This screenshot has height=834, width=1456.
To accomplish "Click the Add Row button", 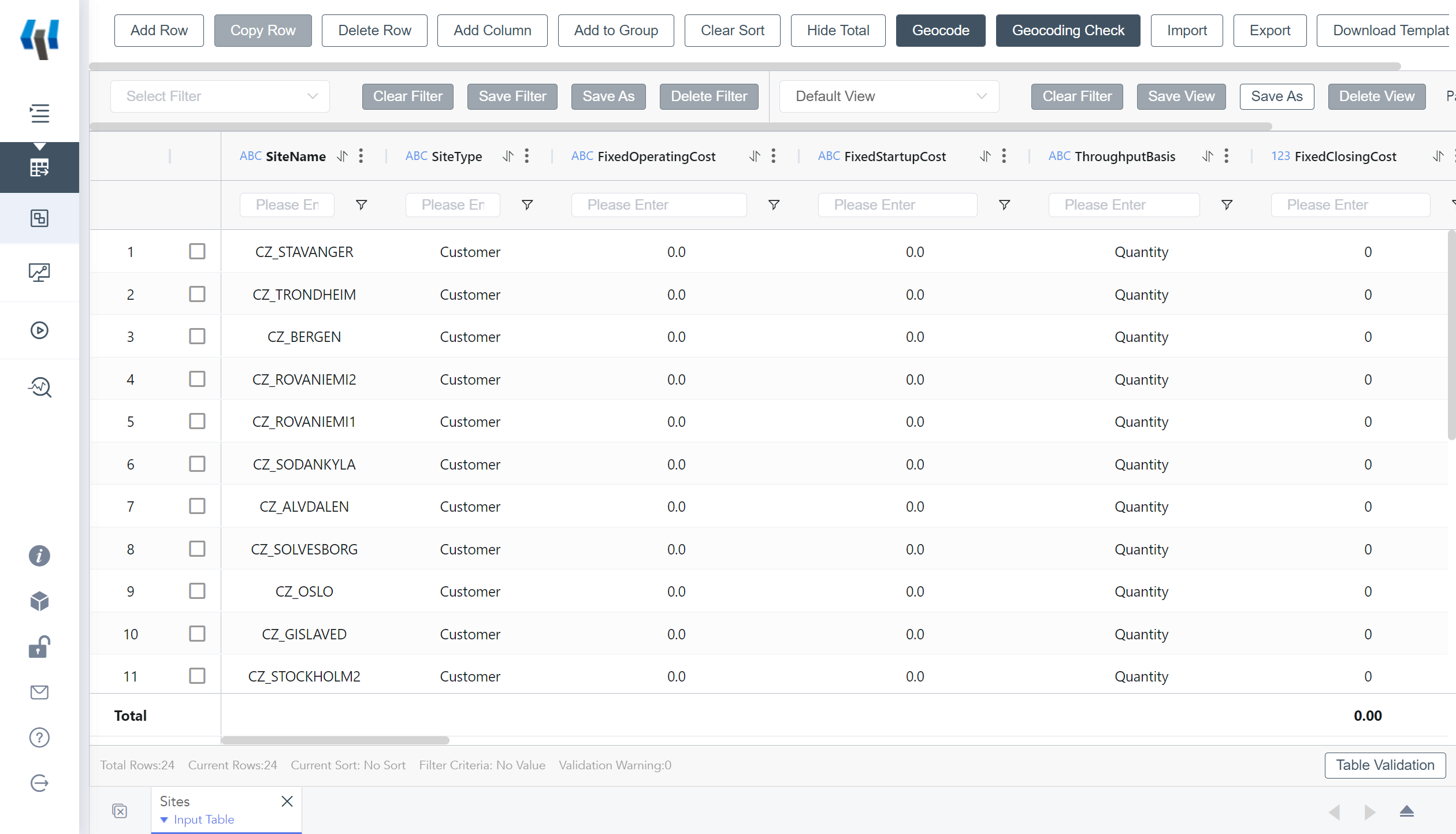I will pos(159,31).
